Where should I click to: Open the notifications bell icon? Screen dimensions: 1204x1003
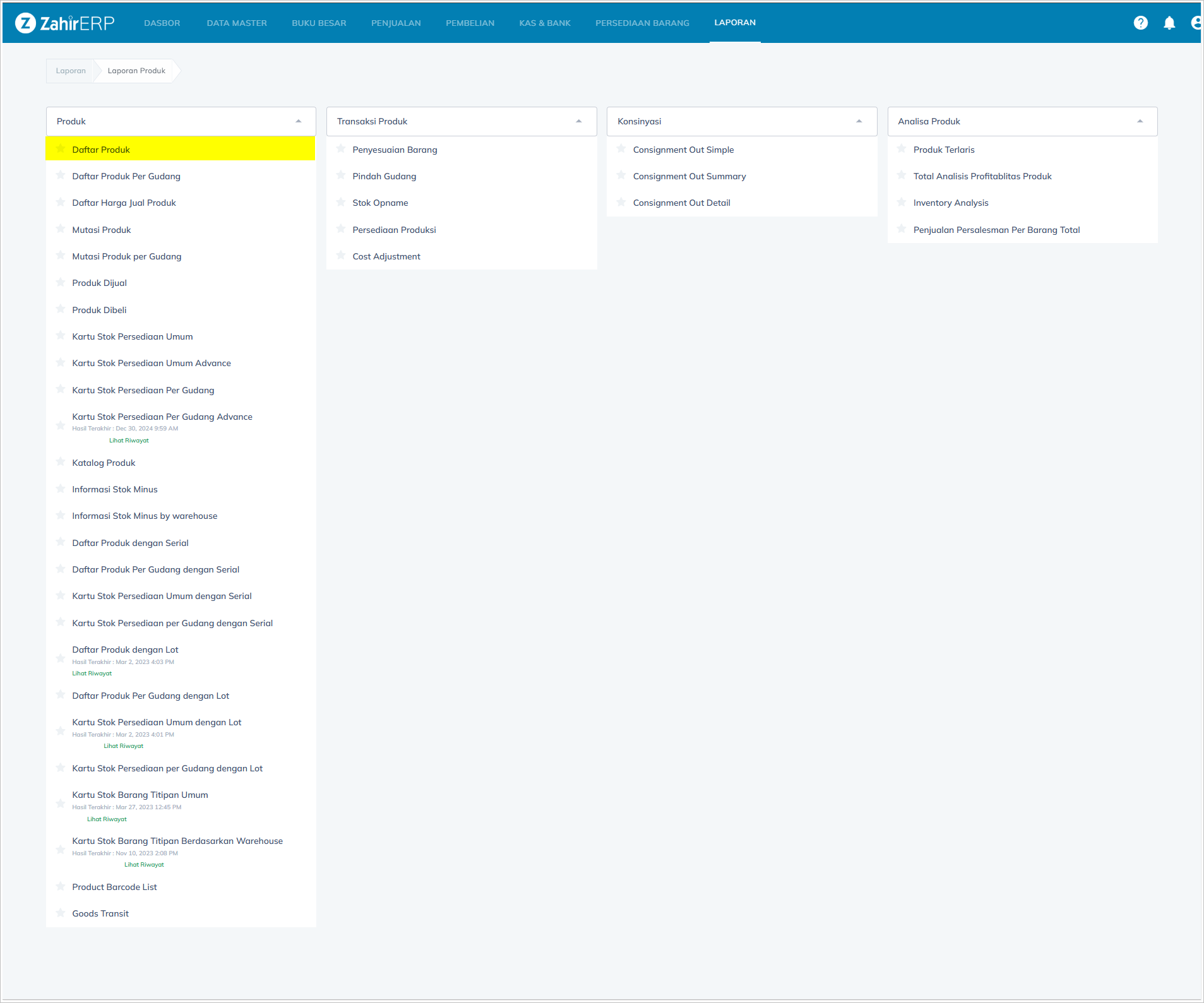1169,23
